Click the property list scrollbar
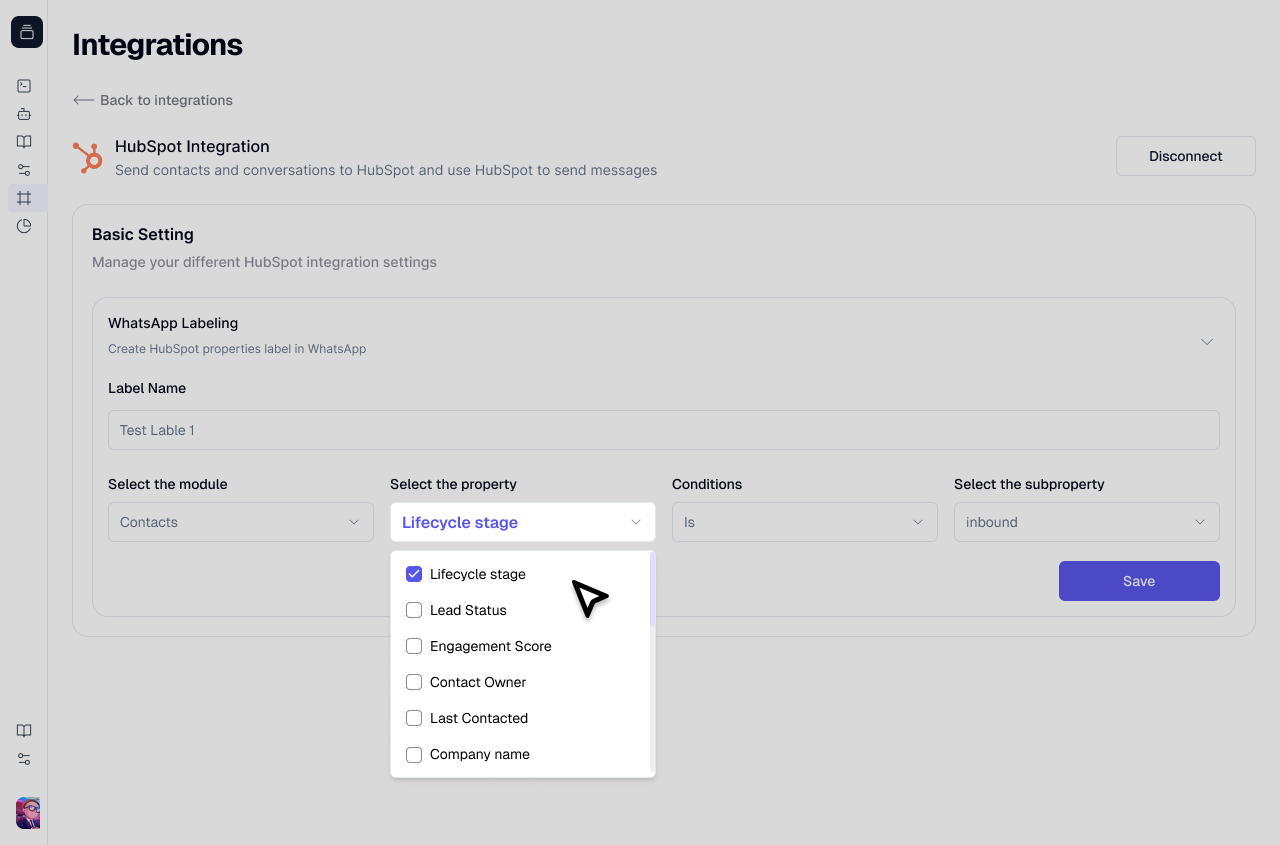Image resolution: width=1280 pixels, height=845 pixels. [652, 590]
